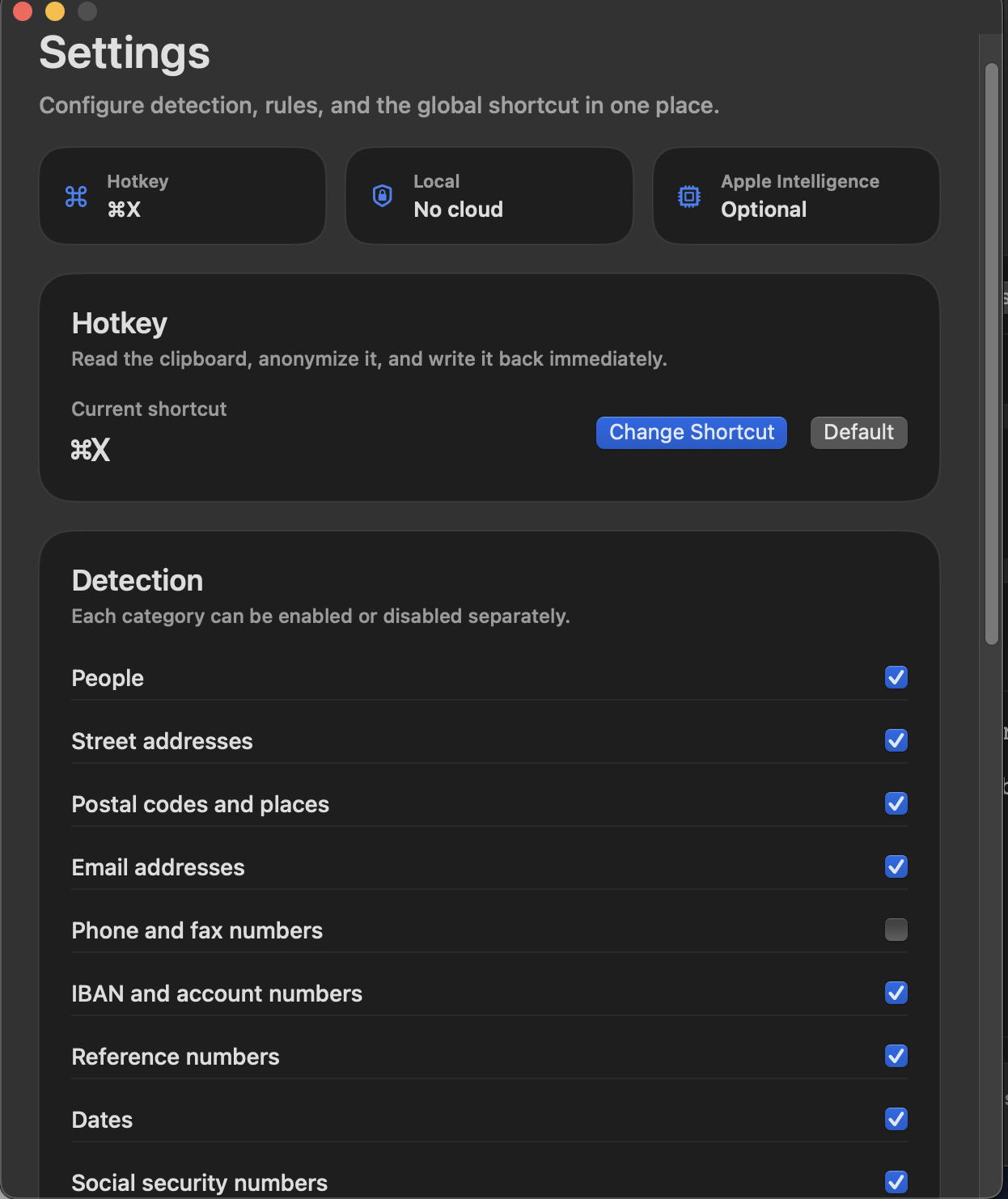Click the Local shield lock icon
Image resolution: width=1008 pixels, height=1199 pixels.
383,196
